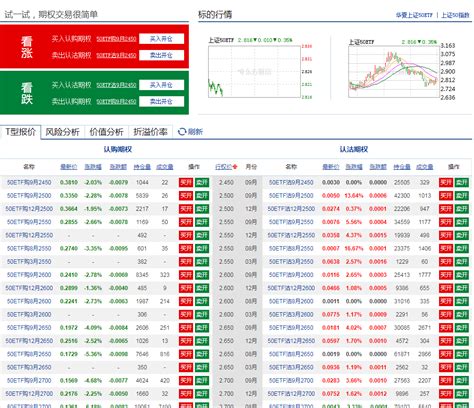Screen dimensions: 474x408
Task: Click 卖开 for 50ETF沽9月2600
Action: [x=462, y=275]
